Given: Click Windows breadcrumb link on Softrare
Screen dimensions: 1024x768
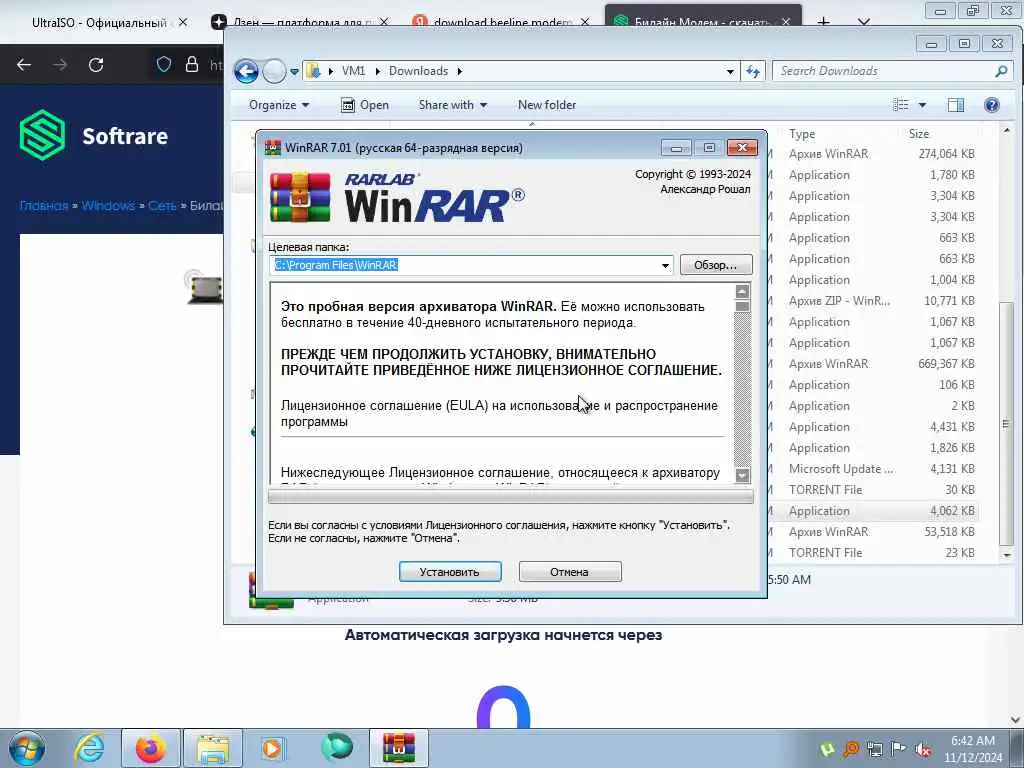Looking at the screenshot, I should 108,205.
